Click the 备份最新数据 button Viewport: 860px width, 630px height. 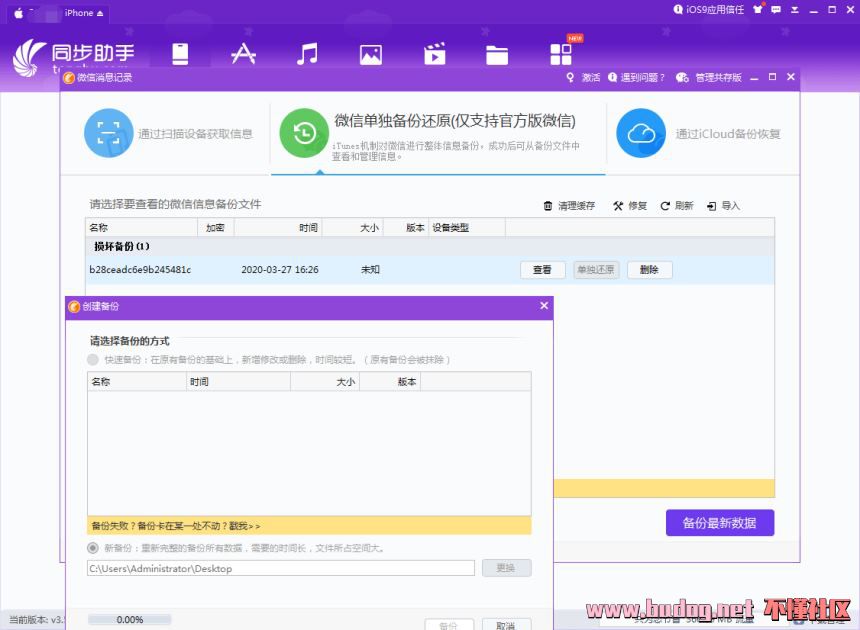[719, 522]
